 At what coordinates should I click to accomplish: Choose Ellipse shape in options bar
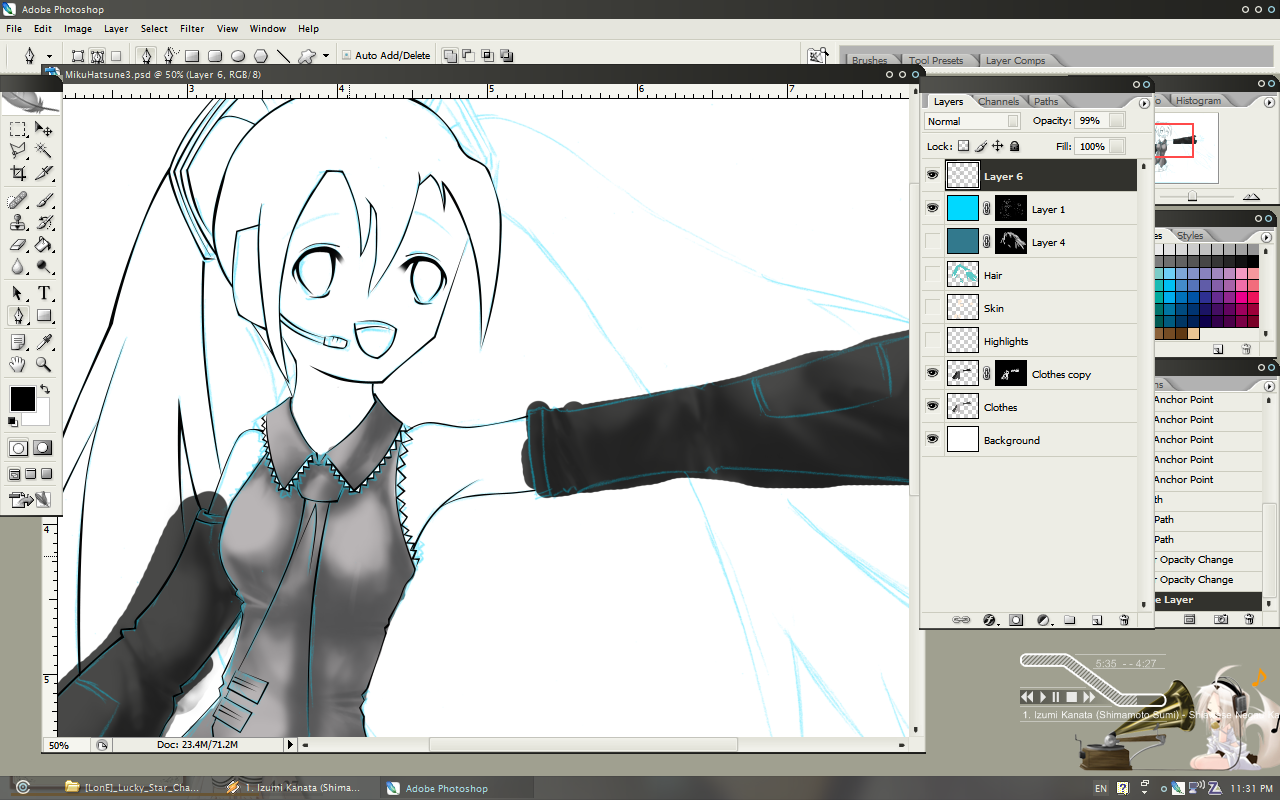pyautogui.click(x=238, y=56)
